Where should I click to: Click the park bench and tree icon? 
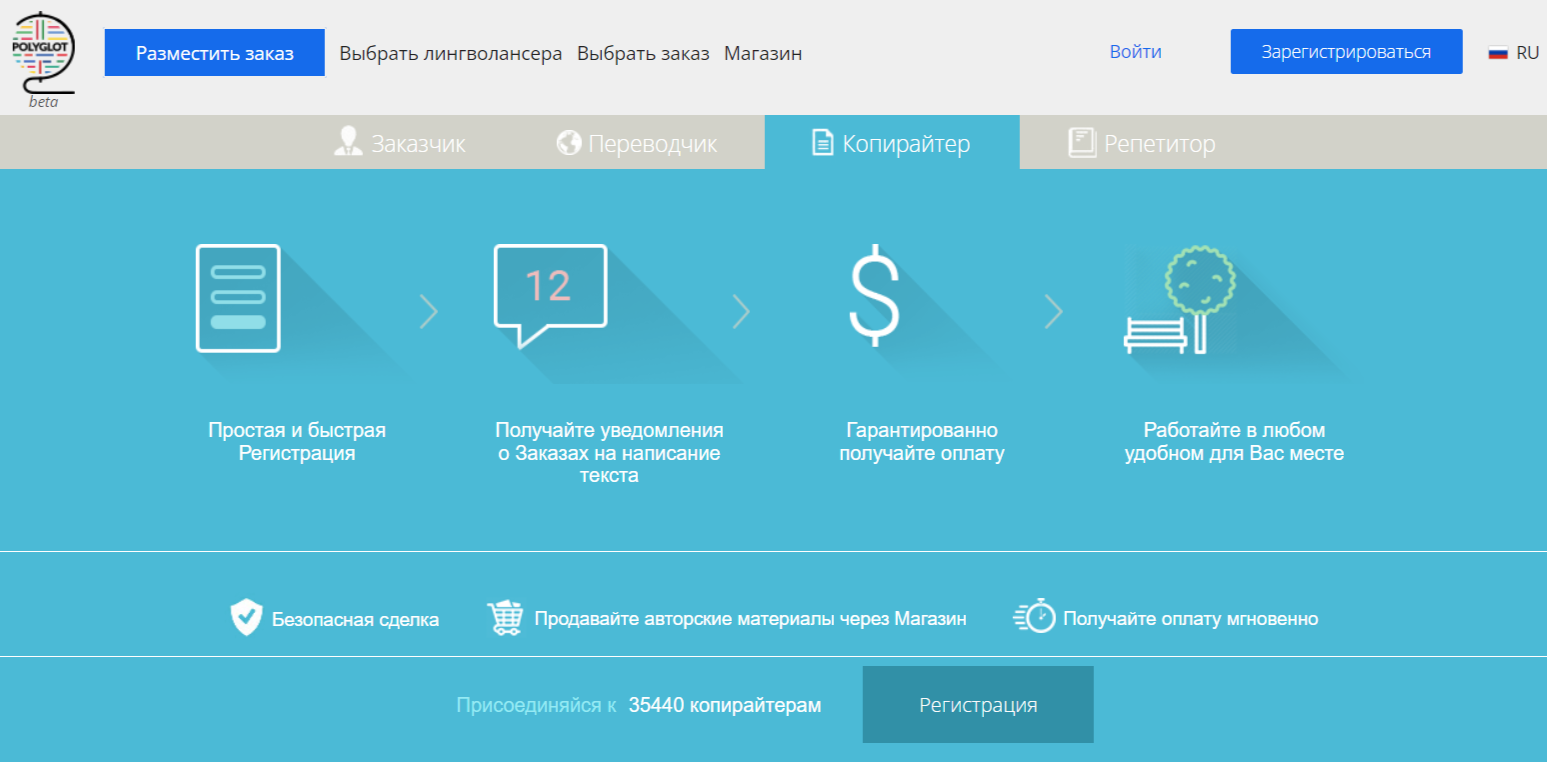point(1180,300)
